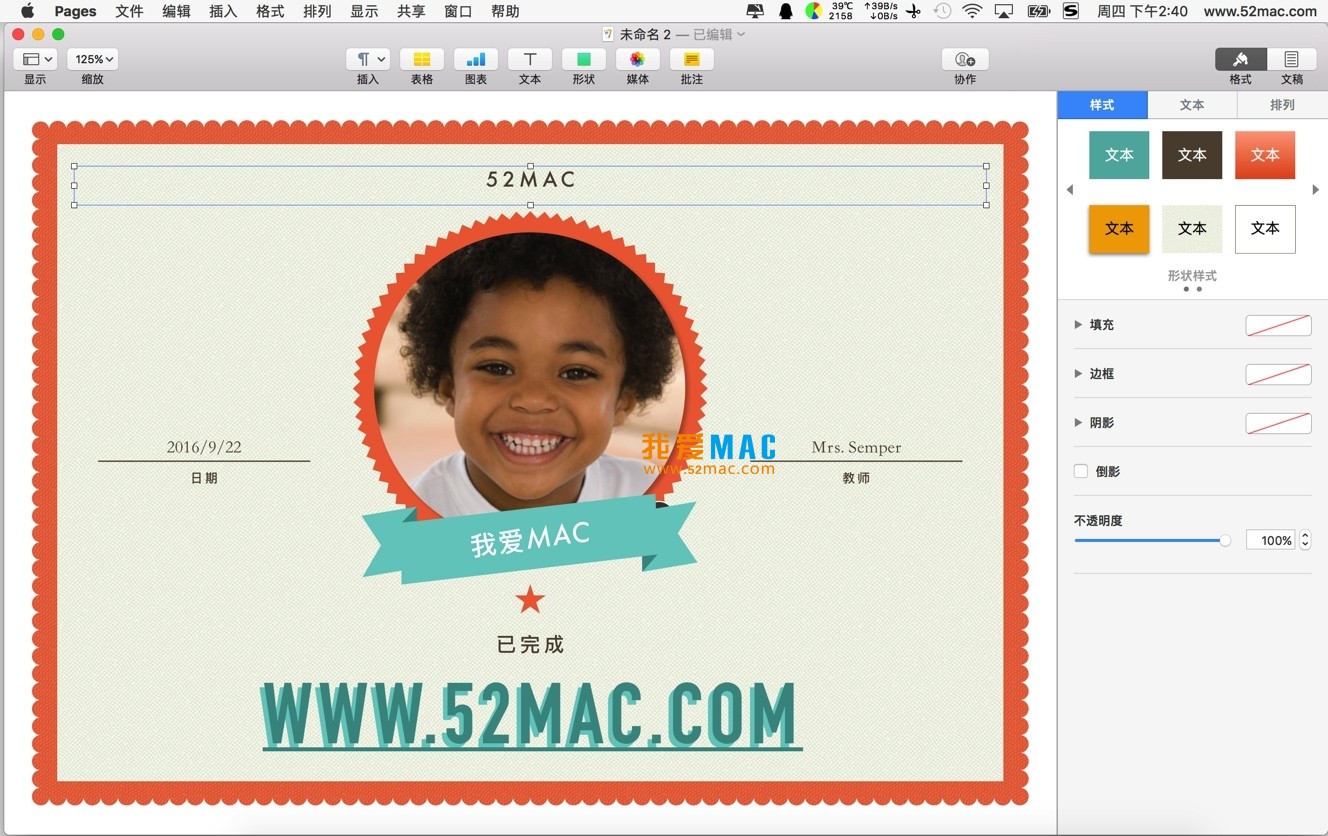1328x836 pixels.
Task: Click the colorful circle menu bar icon
Action: point(814,11)
